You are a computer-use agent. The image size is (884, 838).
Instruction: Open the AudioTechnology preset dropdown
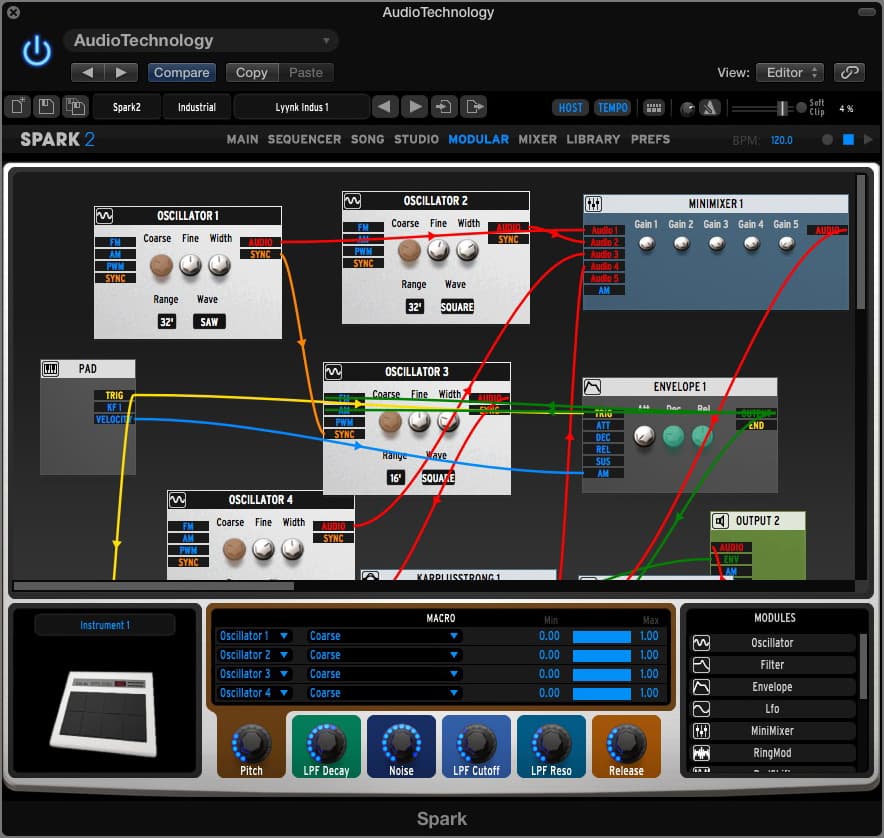point(201,41)
